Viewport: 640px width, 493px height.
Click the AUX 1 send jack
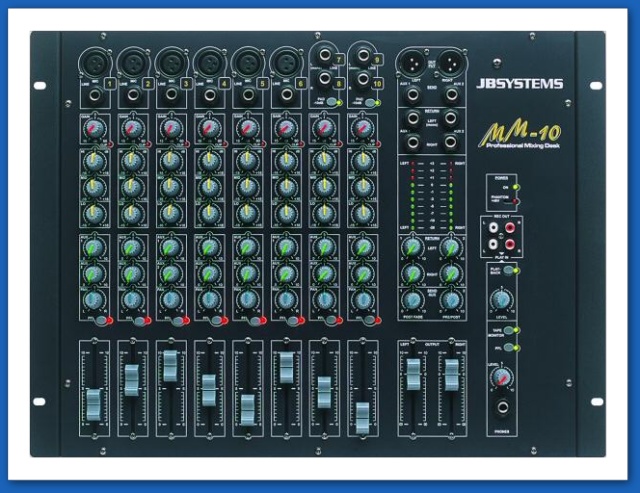pyautogui.click(x=413, y=95)
